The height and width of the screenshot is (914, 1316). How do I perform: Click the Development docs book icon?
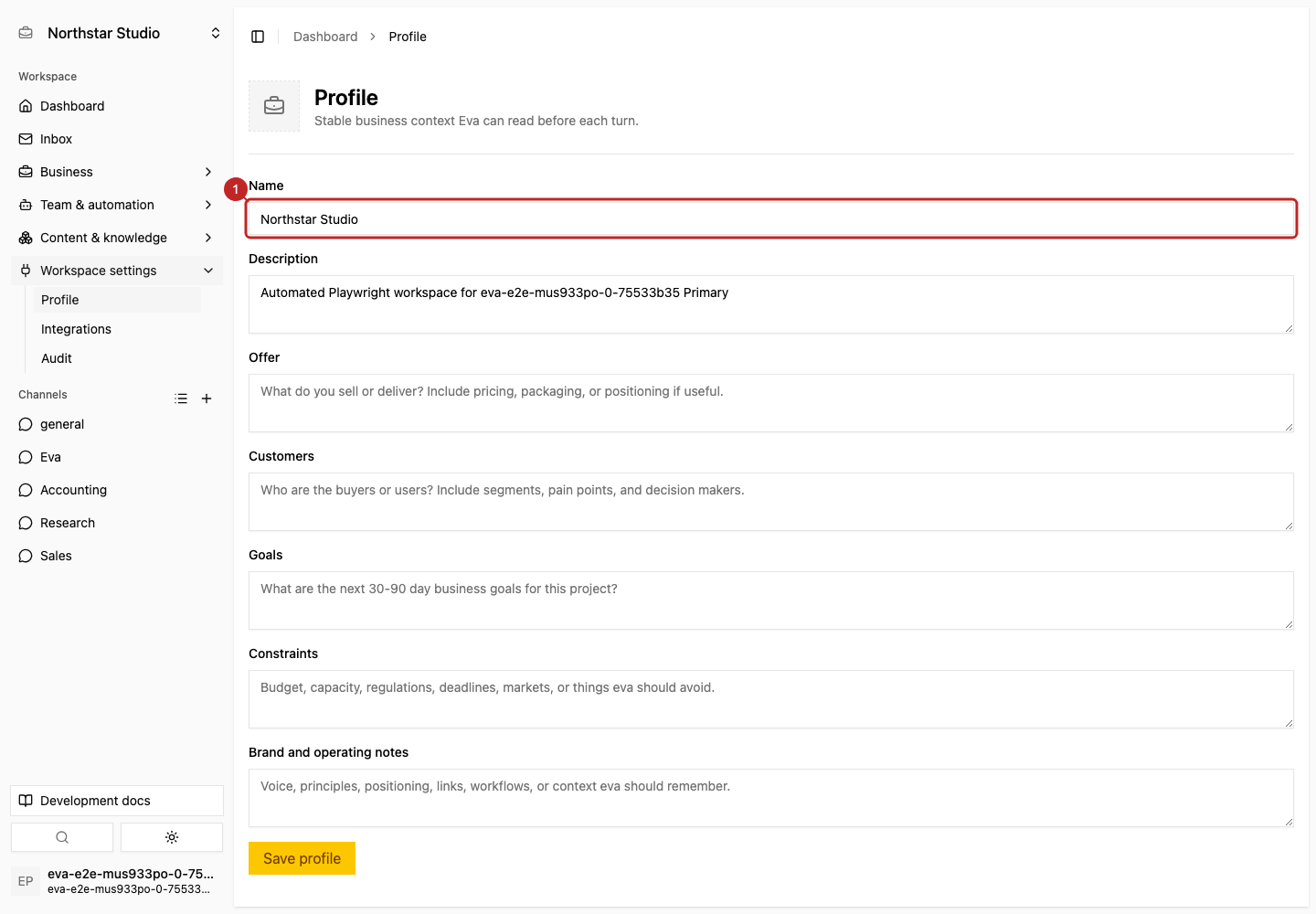click(26, 801)
